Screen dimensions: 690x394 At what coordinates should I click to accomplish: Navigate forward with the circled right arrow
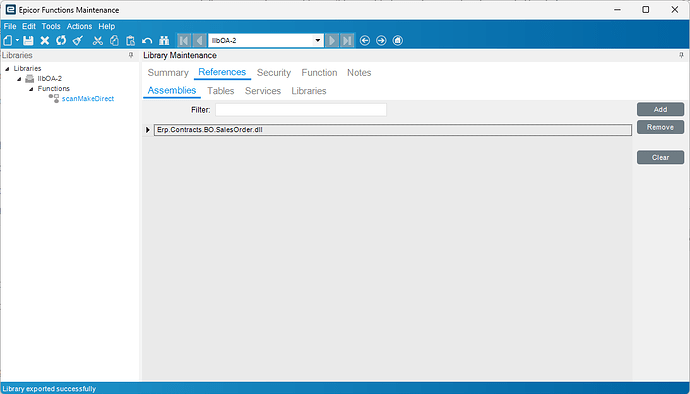click(x=381, y=41)
